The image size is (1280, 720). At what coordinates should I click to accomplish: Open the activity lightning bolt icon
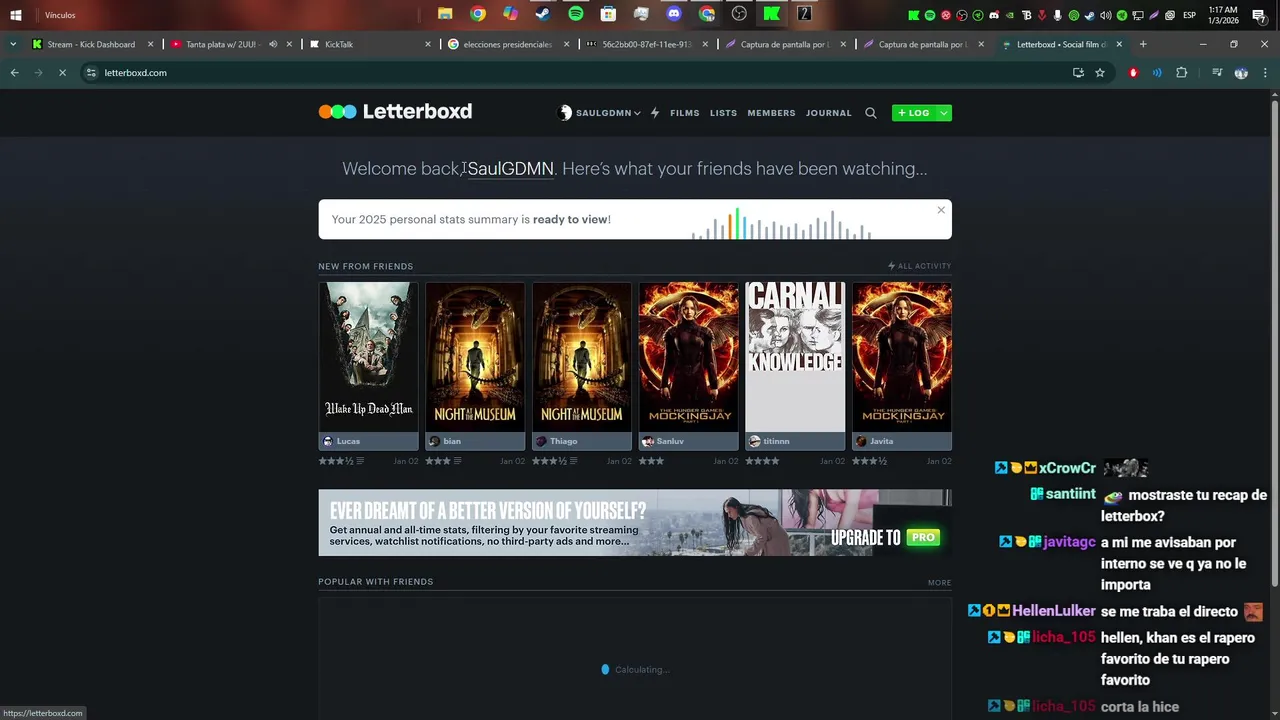pyautogui.click(x=655, y=113)
